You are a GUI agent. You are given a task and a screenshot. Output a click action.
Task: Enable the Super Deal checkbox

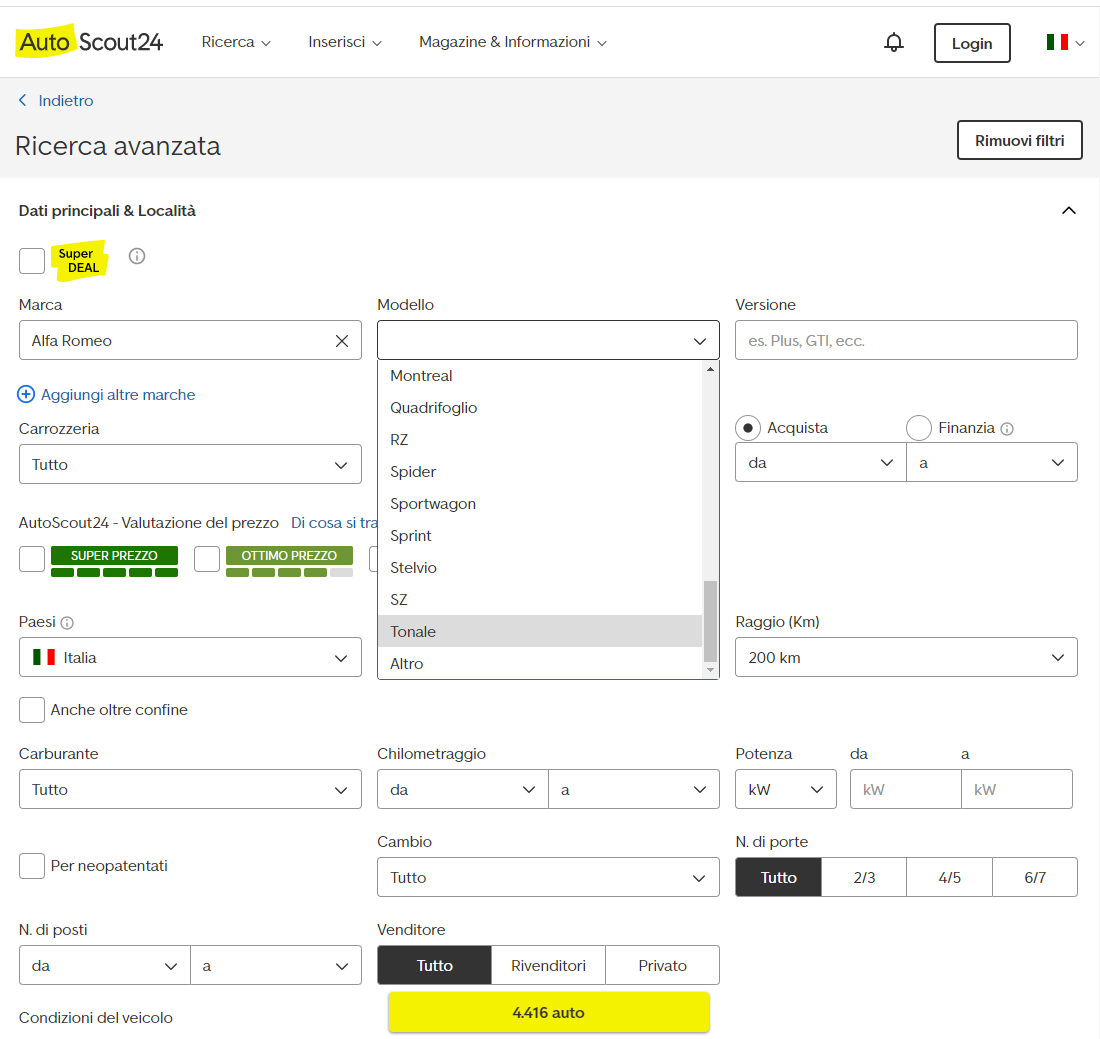tap(32, 260)
